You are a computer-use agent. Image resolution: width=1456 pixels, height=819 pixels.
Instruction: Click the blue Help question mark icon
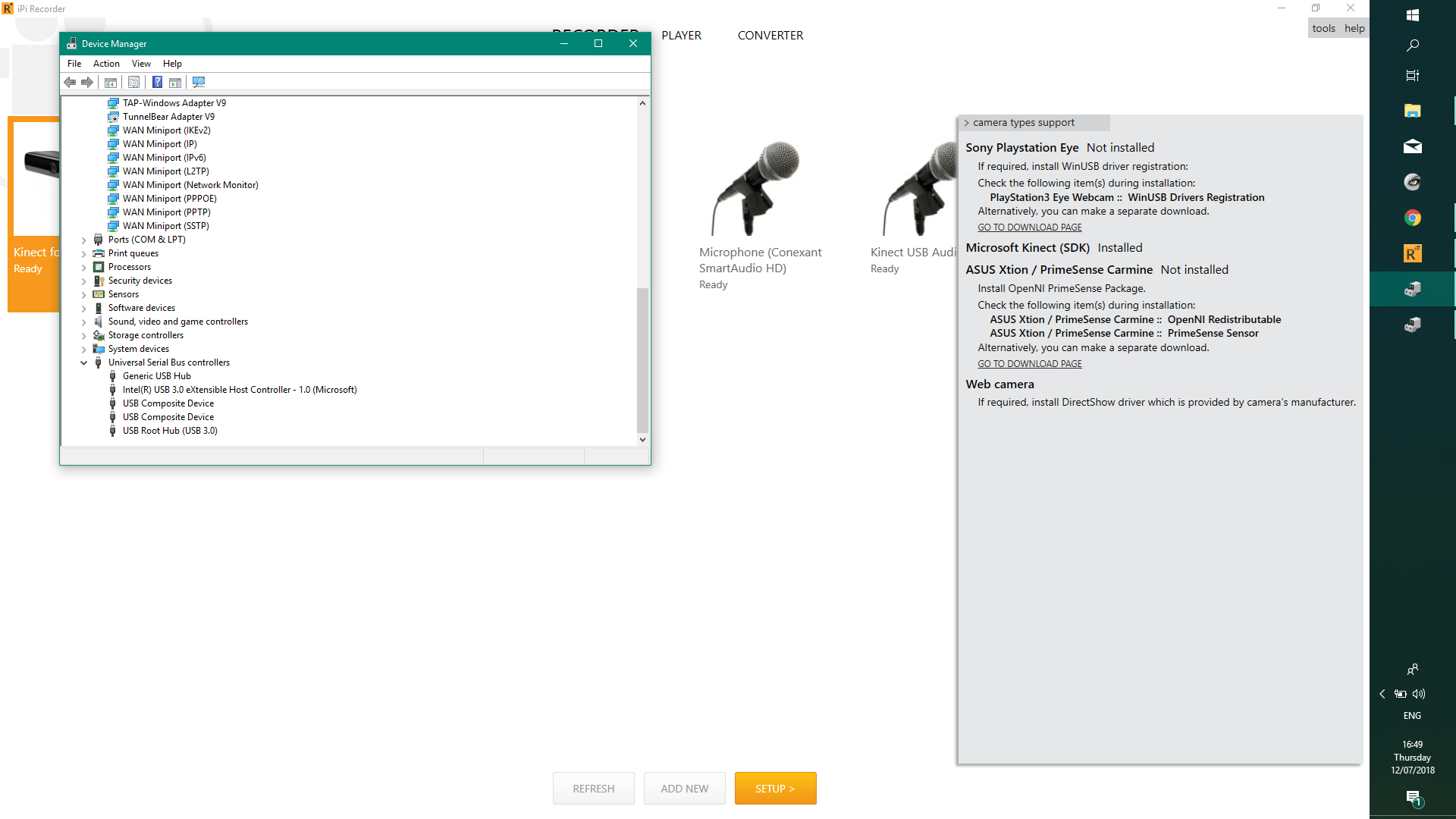(x=157, y=82)
